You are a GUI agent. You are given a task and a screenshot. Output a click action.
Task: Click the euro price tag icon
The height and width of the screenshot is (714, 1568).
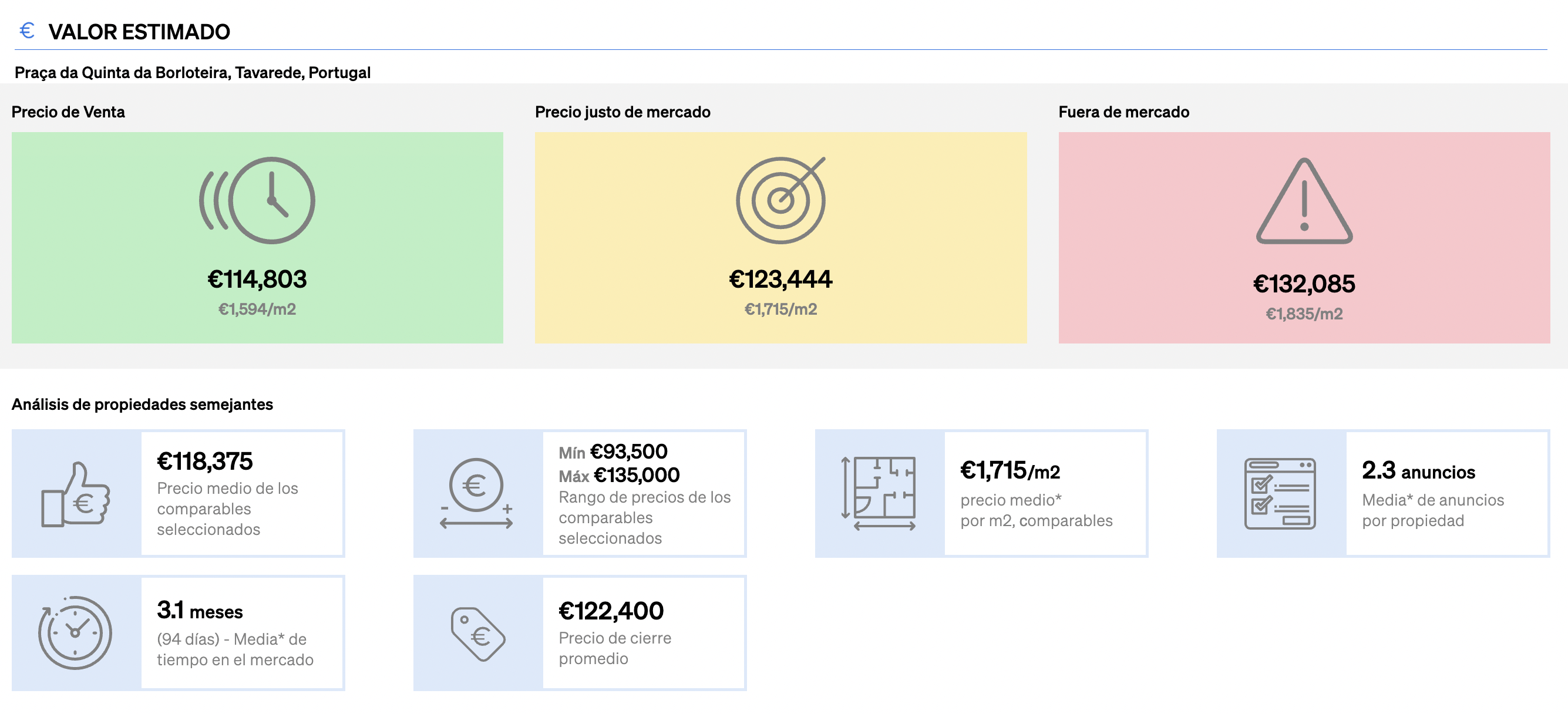478,634
